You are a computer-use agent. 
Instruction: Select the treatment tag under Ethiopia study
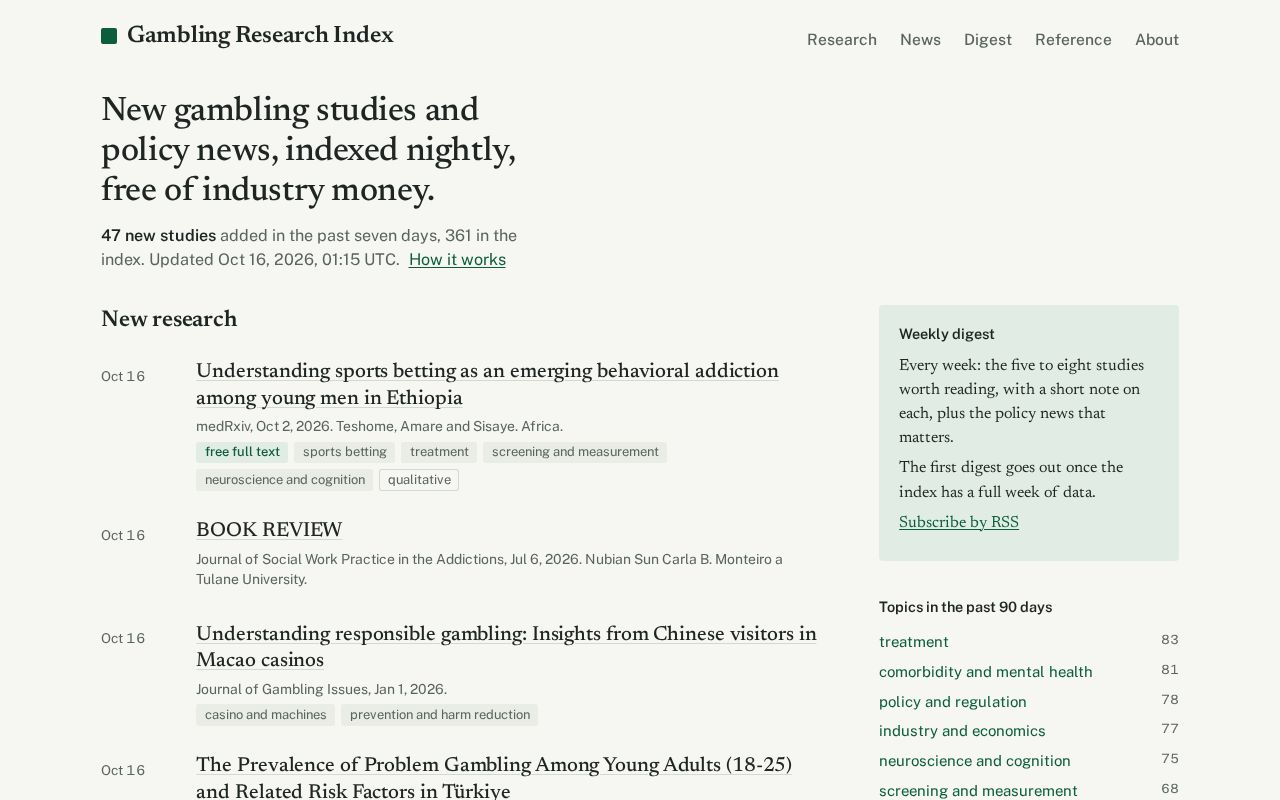(x=439, y=452)
